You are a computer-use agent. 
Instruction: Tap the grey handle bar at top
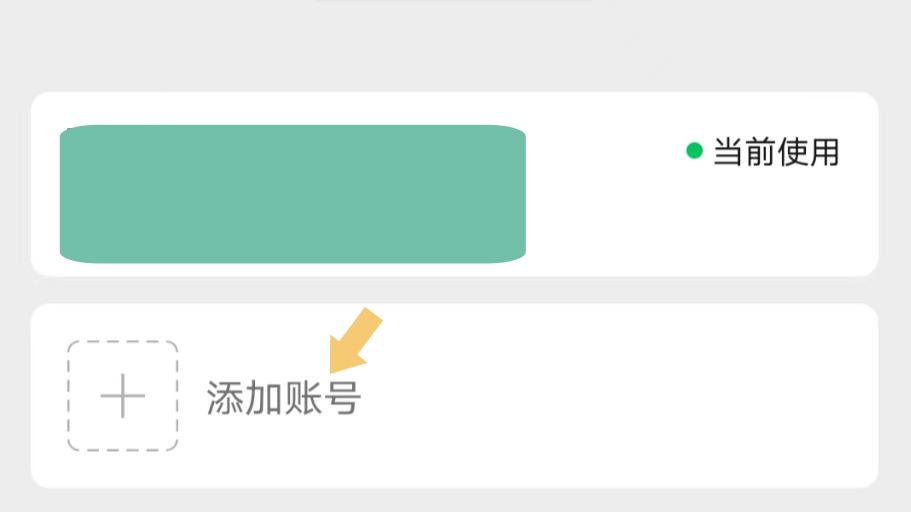454,1
